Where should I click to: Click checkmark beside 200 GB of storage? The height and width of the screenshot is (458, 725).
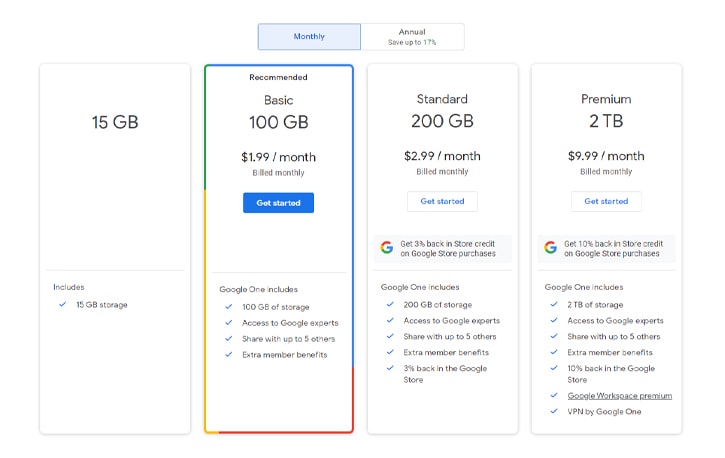tap(390, 305)
